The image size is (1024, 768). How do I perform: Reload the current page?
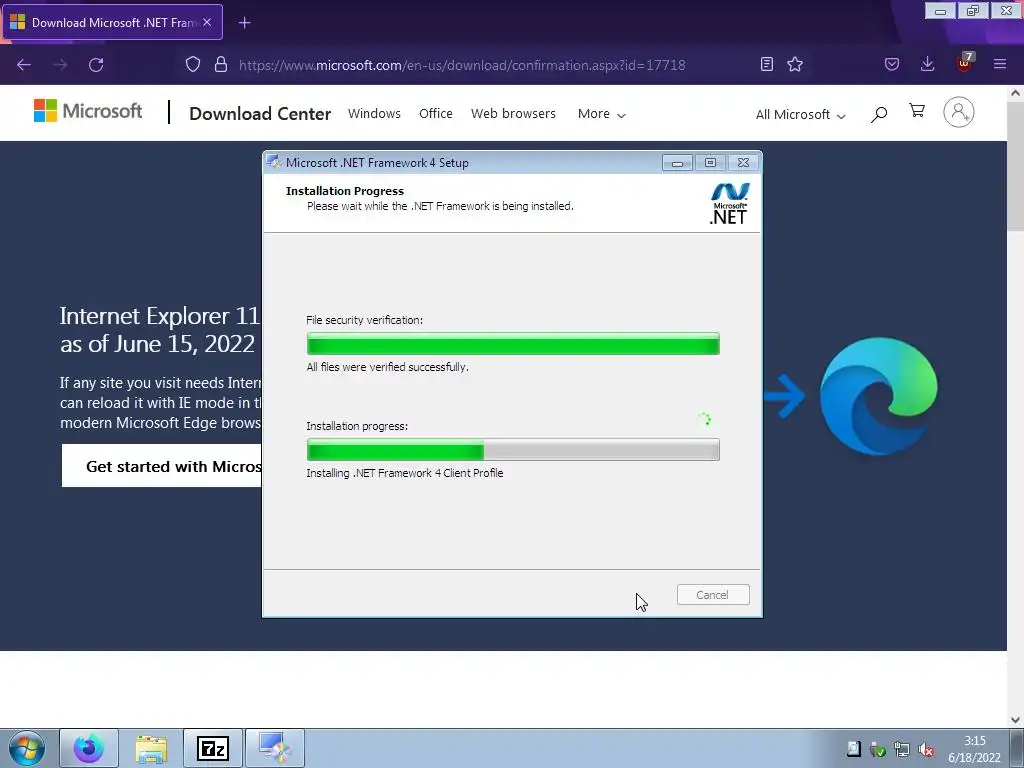pyautogui.click(x=96, y=65)
